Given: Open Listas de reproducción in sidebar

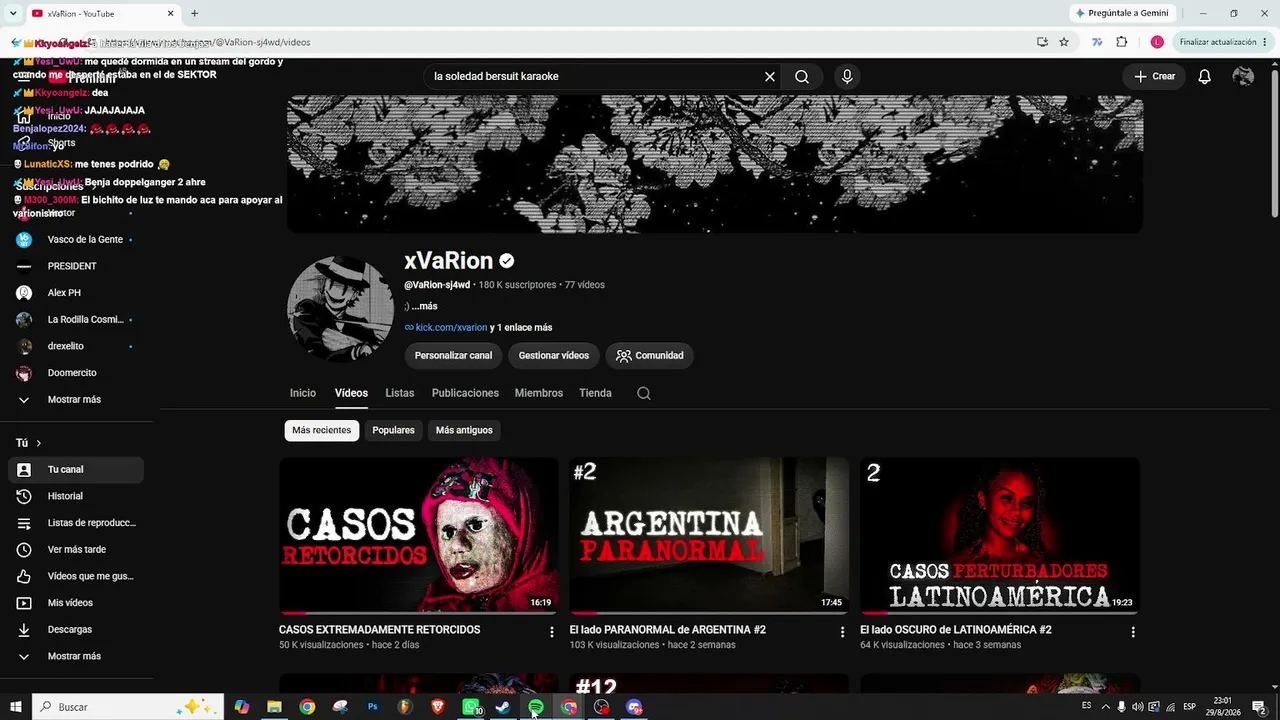Looking at the screenshot, I should [75, 523].
